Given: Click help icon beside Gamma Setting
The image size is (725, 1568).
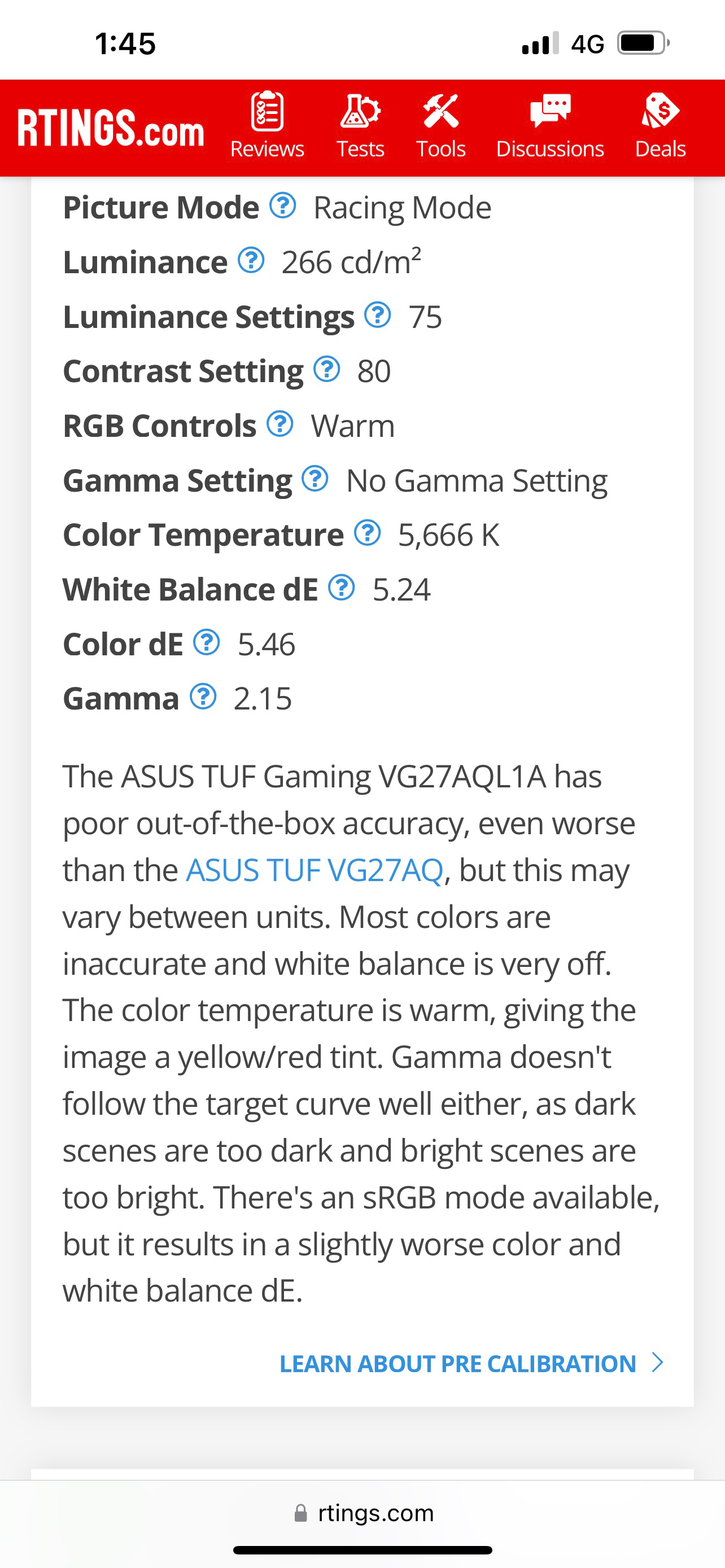Looking at the screenshot, I should [x=315, y=479].
